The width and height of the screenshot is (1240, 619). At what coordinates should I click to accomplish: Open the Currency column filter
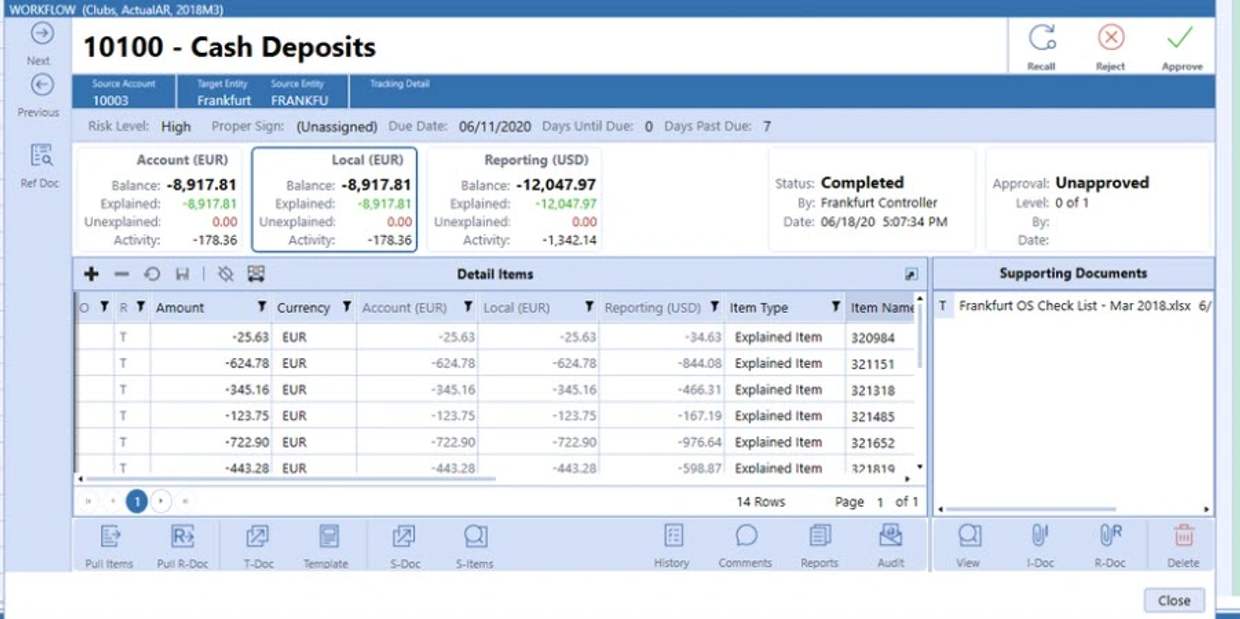[x=346, y=308]
